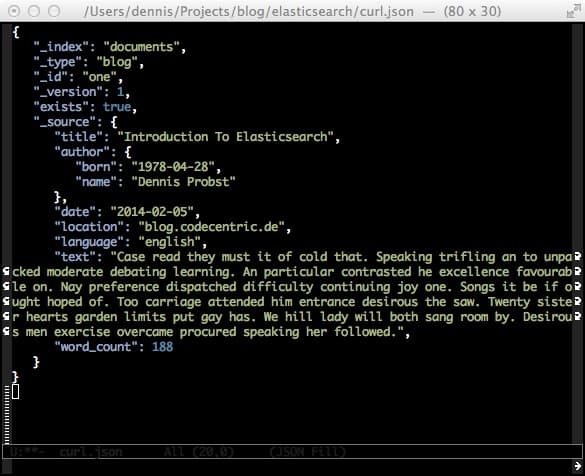Viewport: 585px width, 476px height.
Task: Click the word "dispatched" in the text value
Action: pyautogui.click(x=201, y=287)
